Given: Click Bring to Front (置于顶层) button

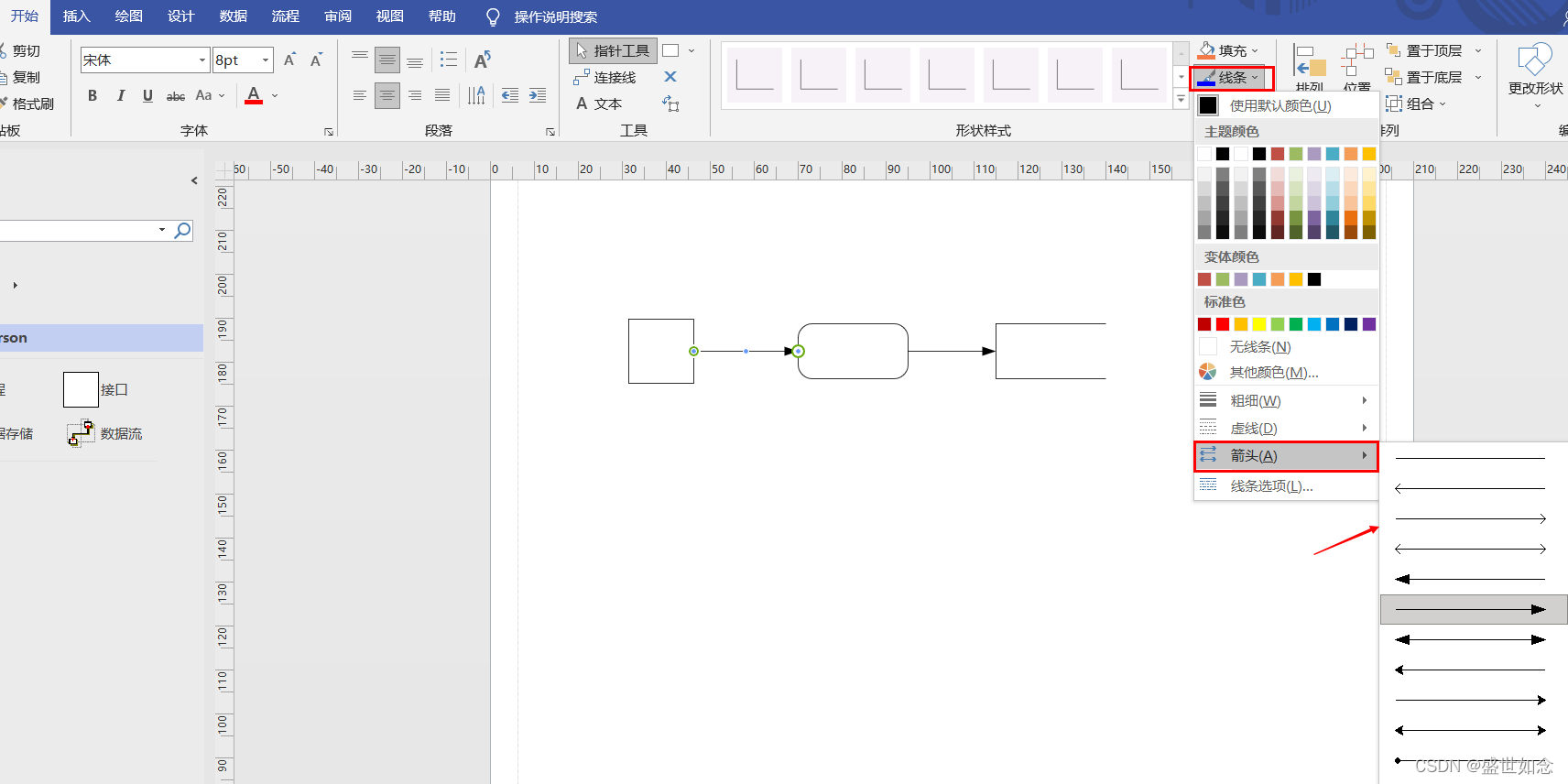Looking at the screenshot, I should [x=1424, y=51].
